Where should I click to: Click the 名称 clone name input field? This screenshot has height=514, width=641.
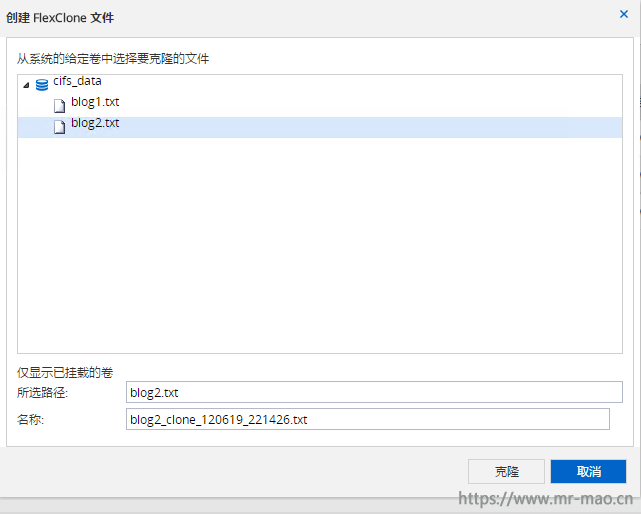368,419
